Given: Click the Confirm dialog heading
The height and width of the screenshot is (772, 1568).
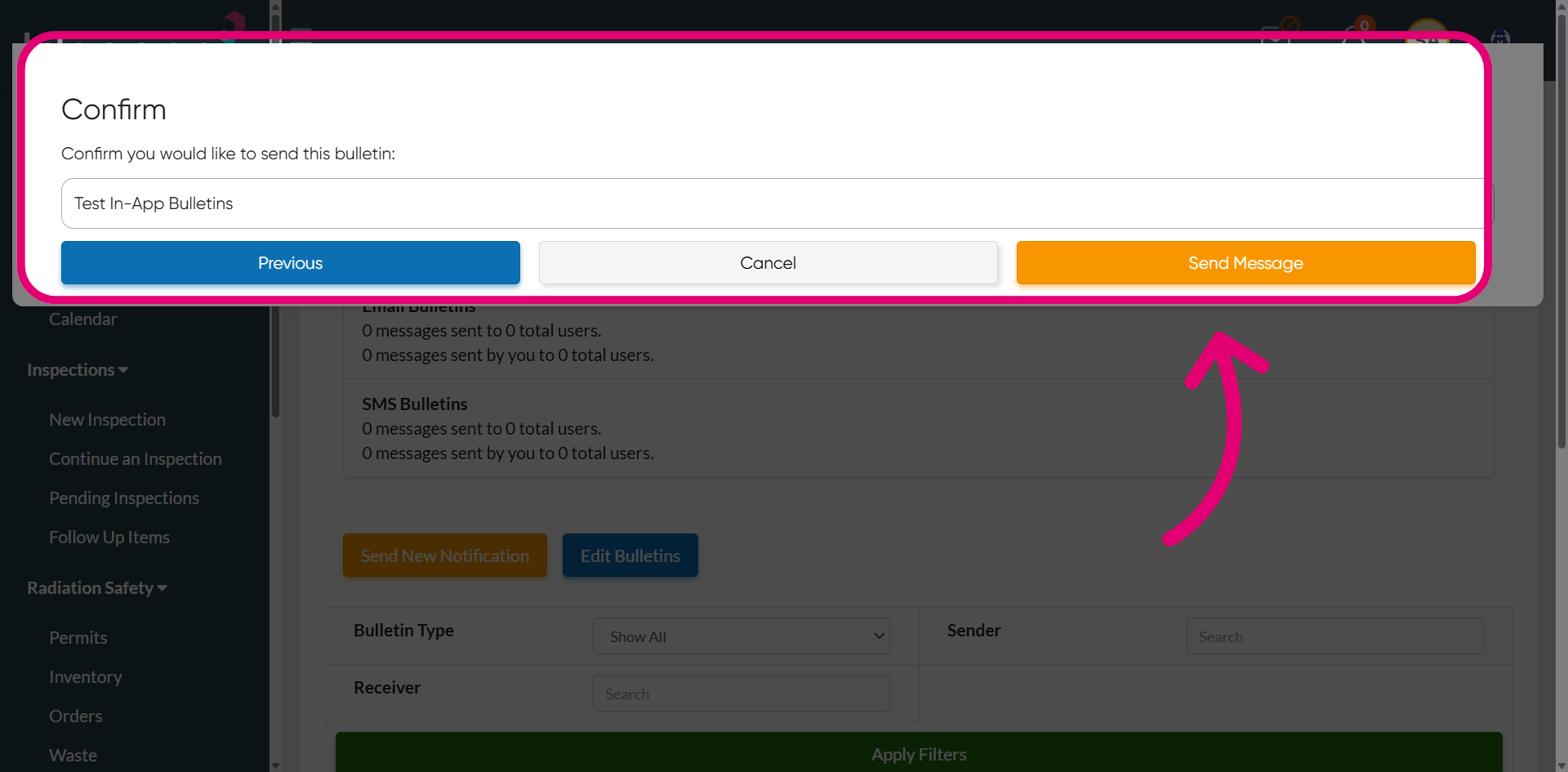Looking at the screenshot, I should click(114, 109).
